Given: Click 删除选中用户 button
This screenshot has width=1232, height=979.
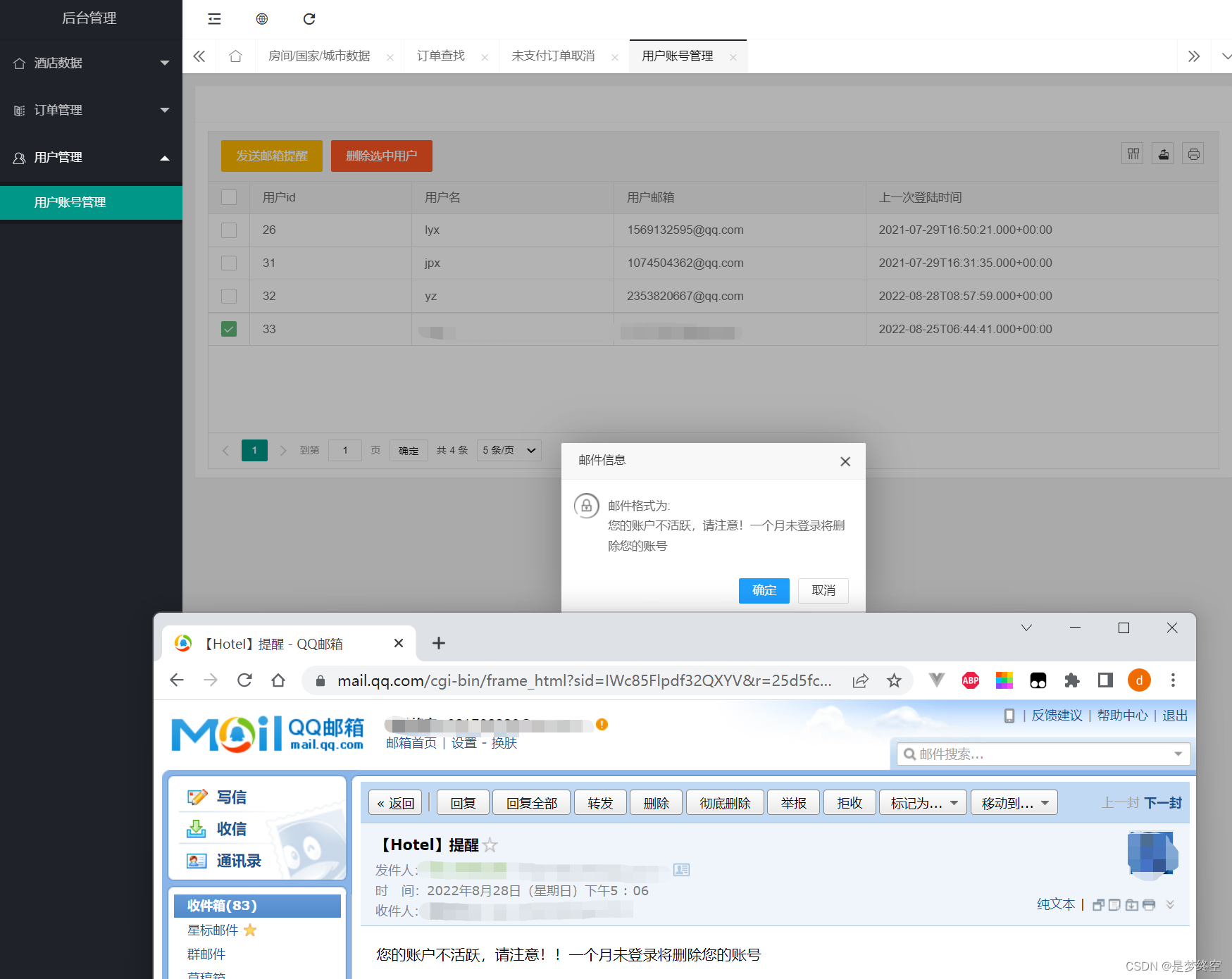Looking at the screenshot, I should click(x=382, y=156).
